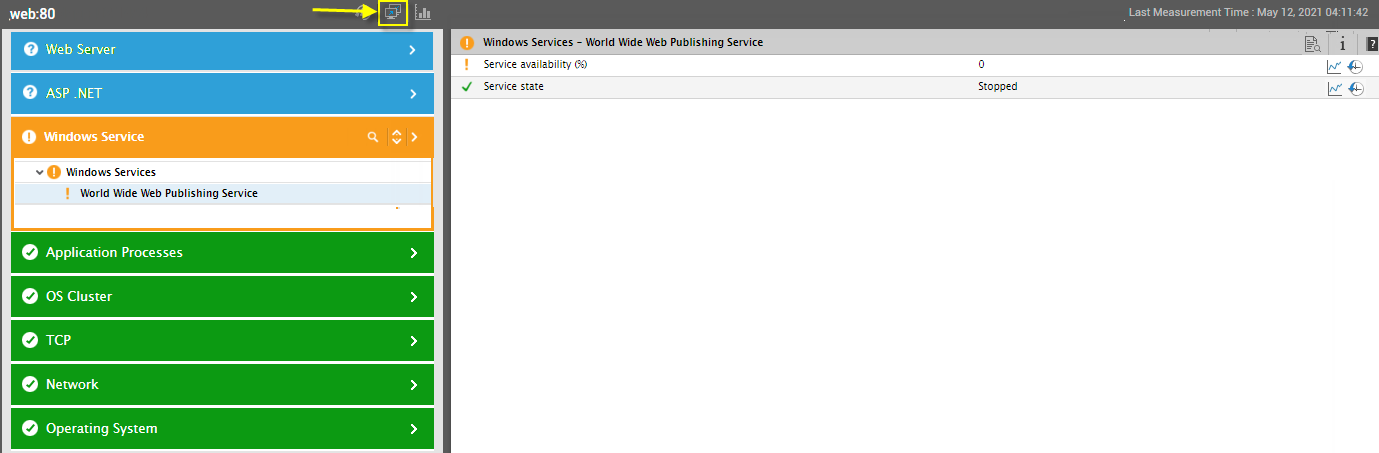Select the Windows Service layer title
The height and width of the screenshot is (453, 1379).
tap(94, 137)
